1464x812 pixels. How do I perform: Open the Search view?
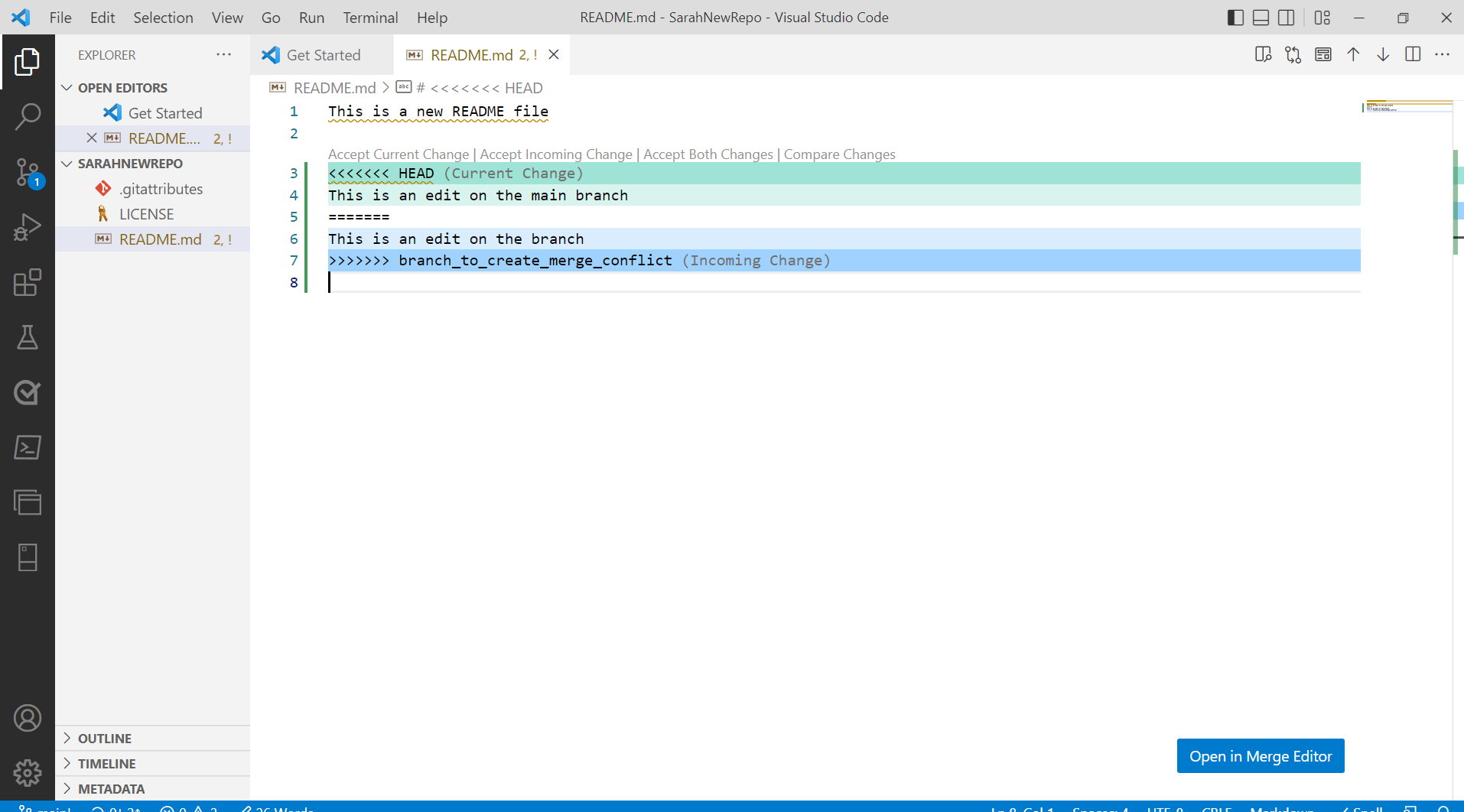tap(28, 116)
